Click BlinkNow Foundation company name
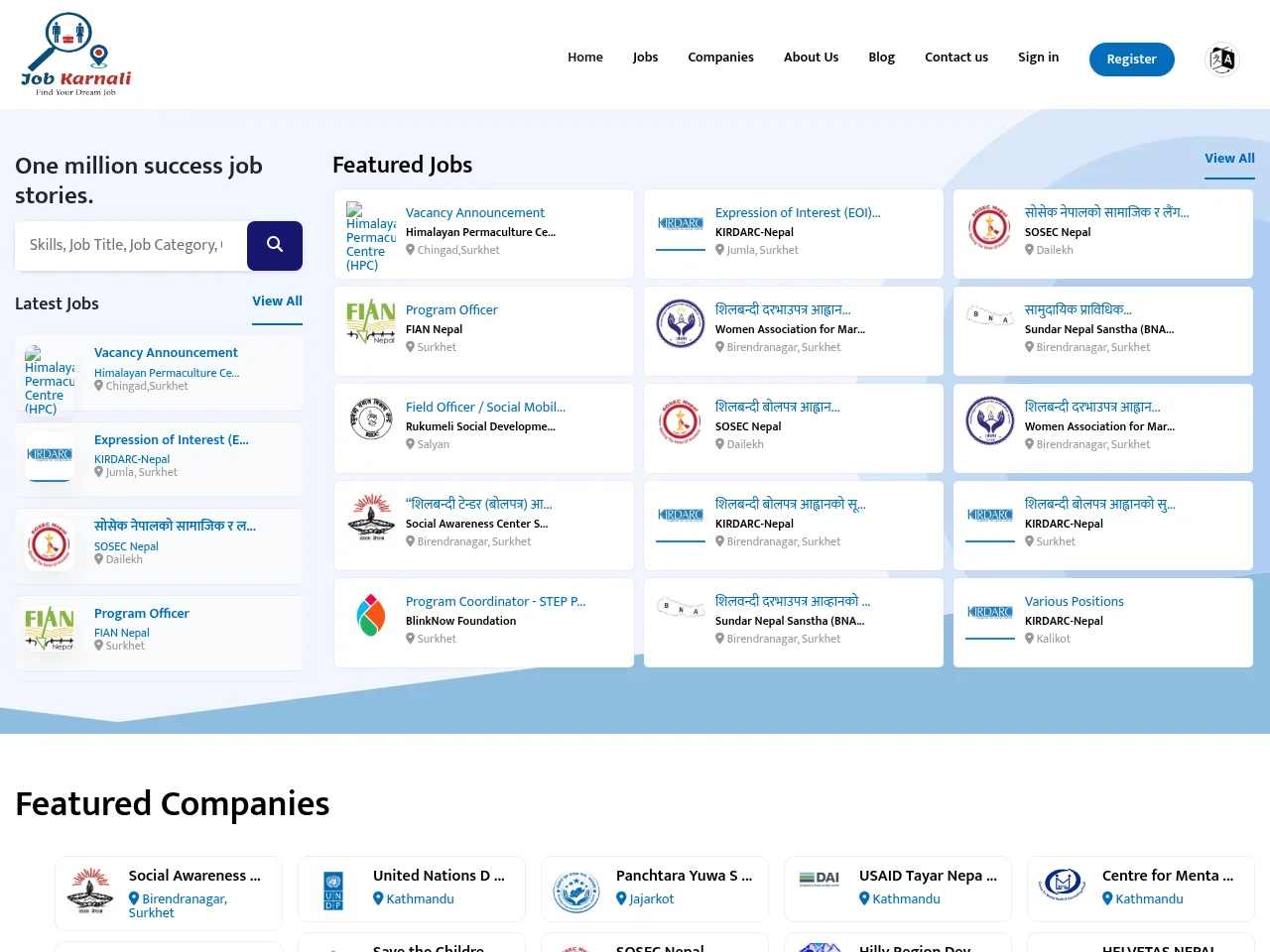This screenshot has height=952, width=1270. point(460,621)
